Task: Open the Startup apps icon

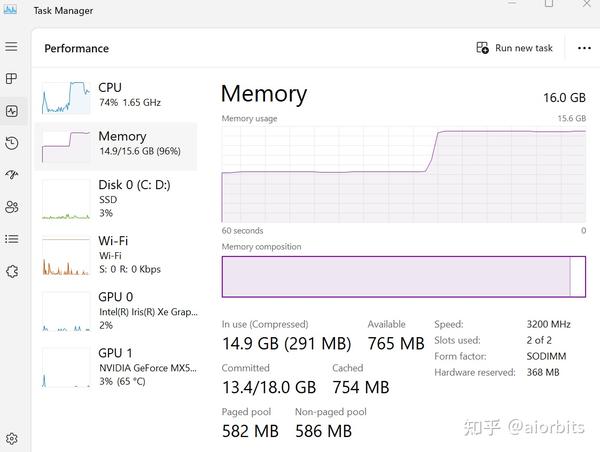Action: tap(12, 175)
